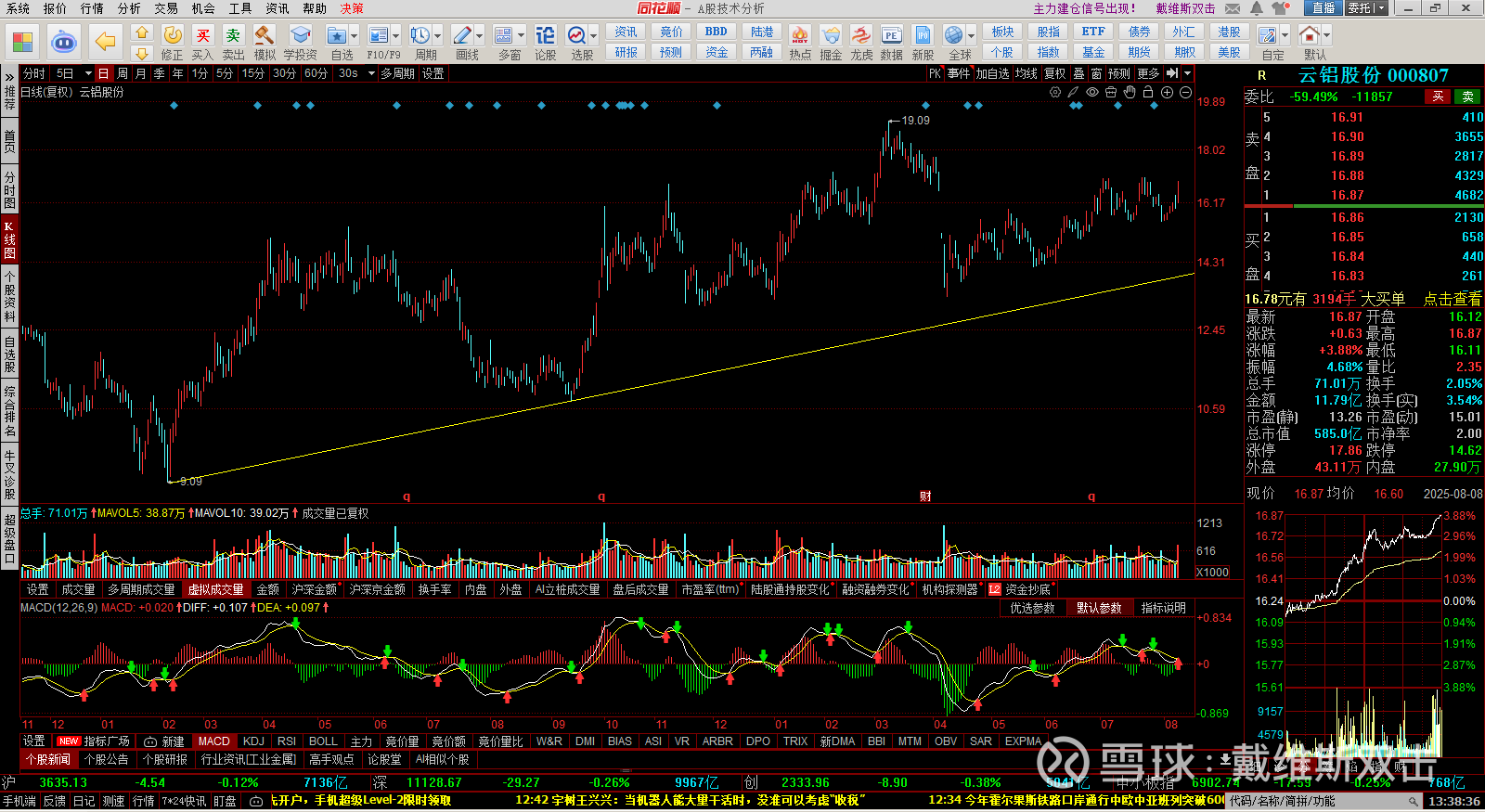Open the 新股 IPO icon

tap(923, 43)
